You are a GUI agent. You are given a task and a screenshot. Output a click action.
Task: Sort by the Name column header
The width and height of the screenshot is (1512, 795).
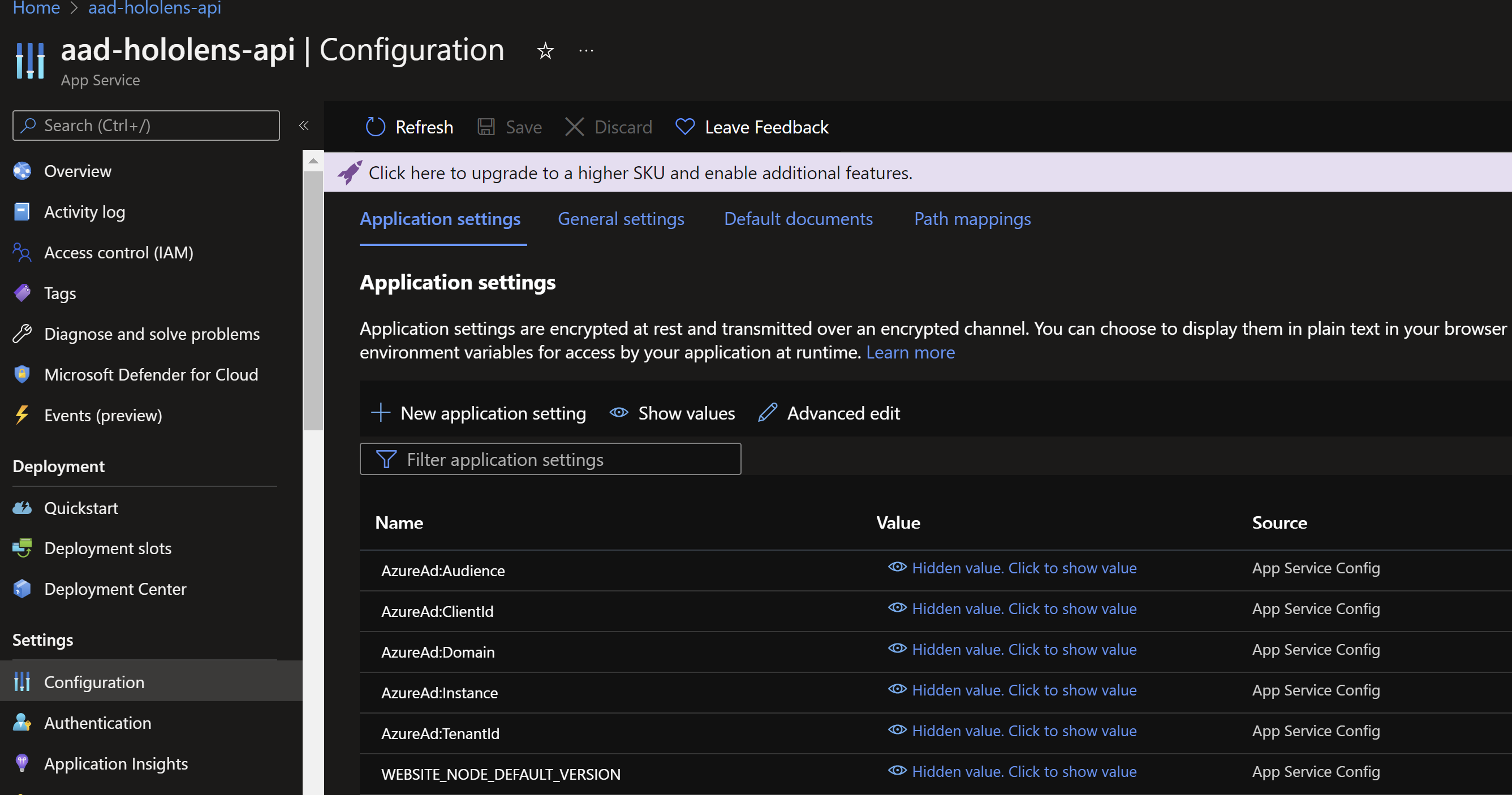click(399, 522)
